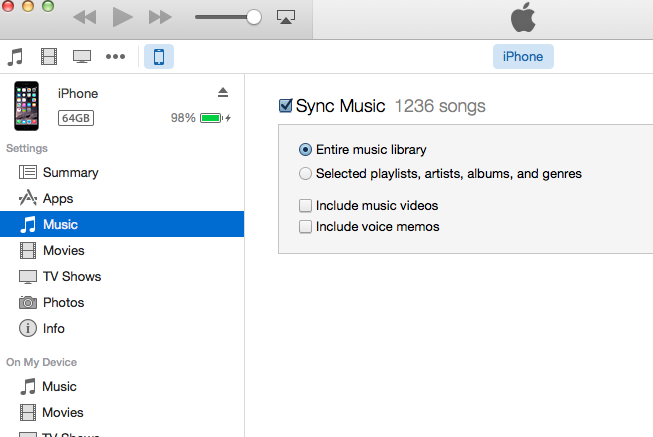Viewport: 653px width, 437px height.
Task: Start playback with the play button
Action: 122,17
